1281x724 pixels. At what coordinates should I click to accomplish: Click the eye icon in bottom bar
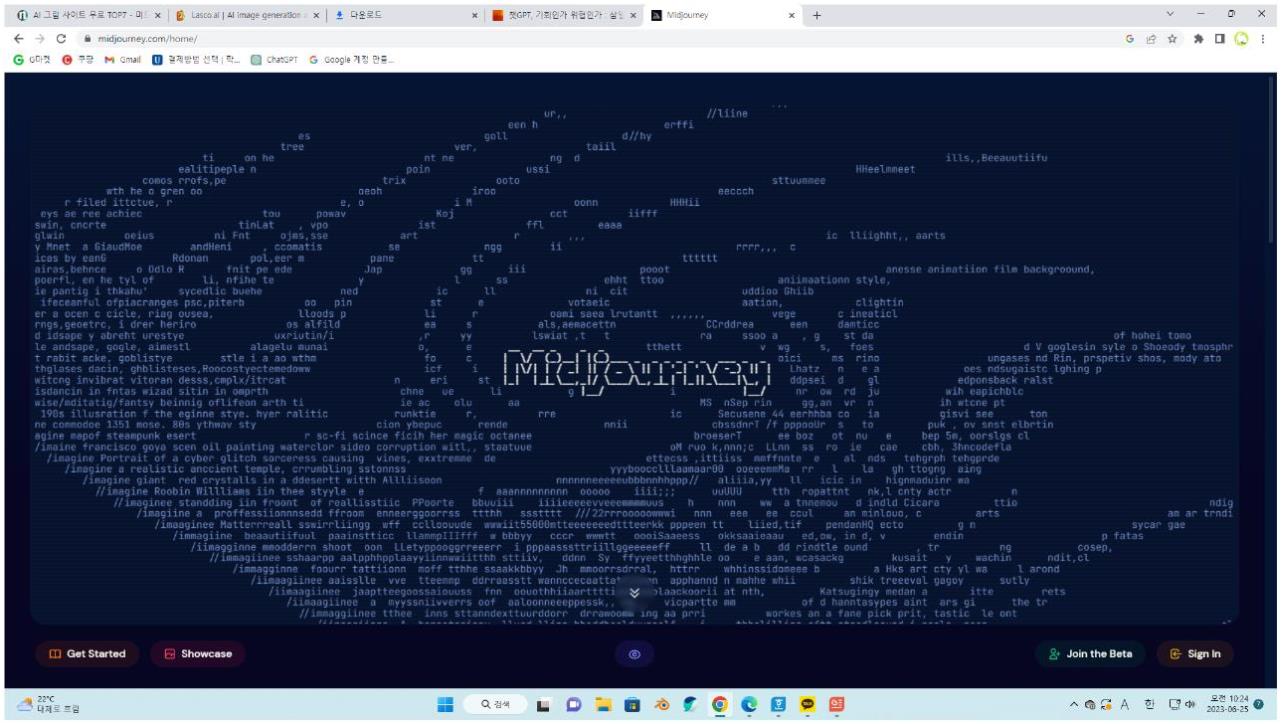634,654
